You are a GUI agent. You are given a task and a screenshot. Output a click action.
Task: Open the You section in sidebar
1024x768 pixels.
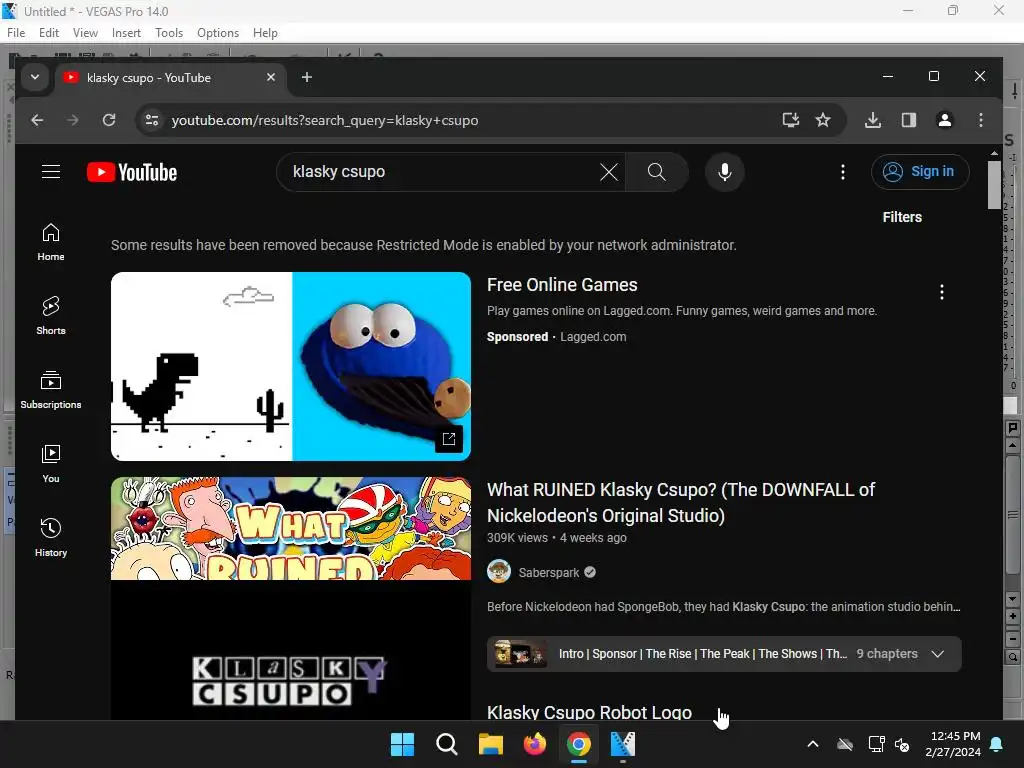click(x=51, y=464)
